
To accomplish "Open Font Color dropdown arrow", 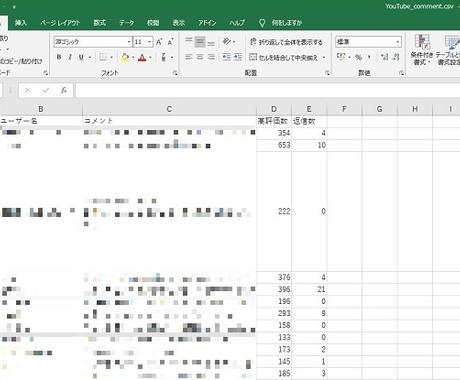I will click(x=150, y=57).
